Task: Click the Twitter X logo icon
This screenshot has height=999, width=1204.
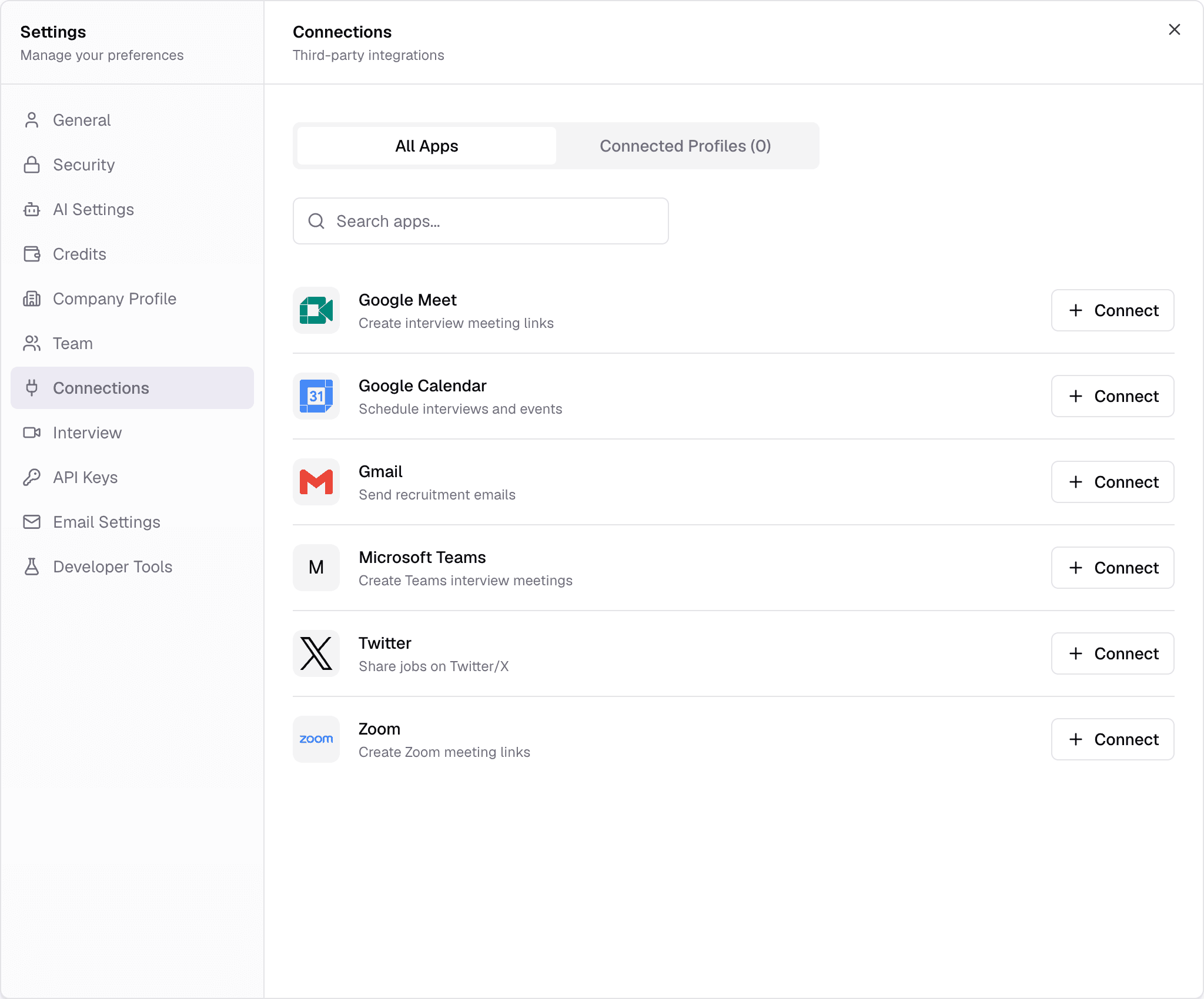Action: point(316,653)
